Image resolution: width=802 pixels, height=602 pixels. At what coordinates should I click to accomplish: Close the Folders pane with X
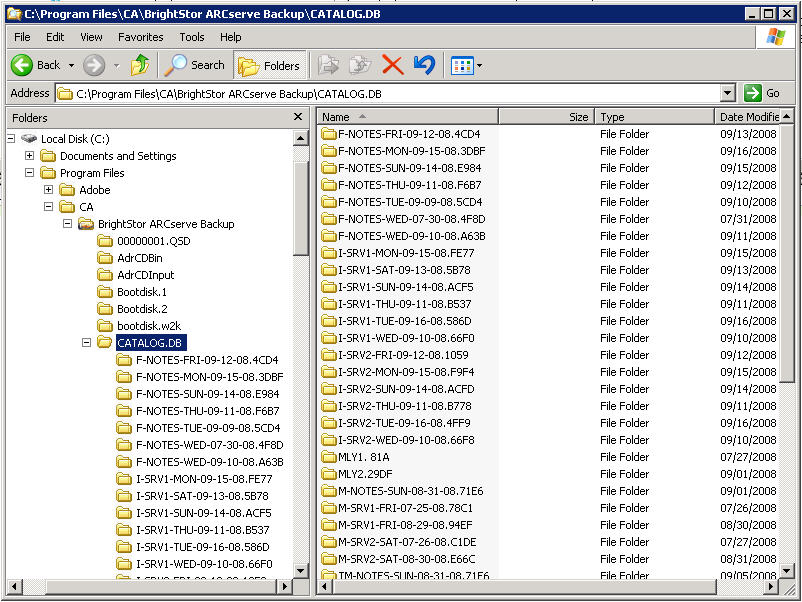tap(298, 117)
